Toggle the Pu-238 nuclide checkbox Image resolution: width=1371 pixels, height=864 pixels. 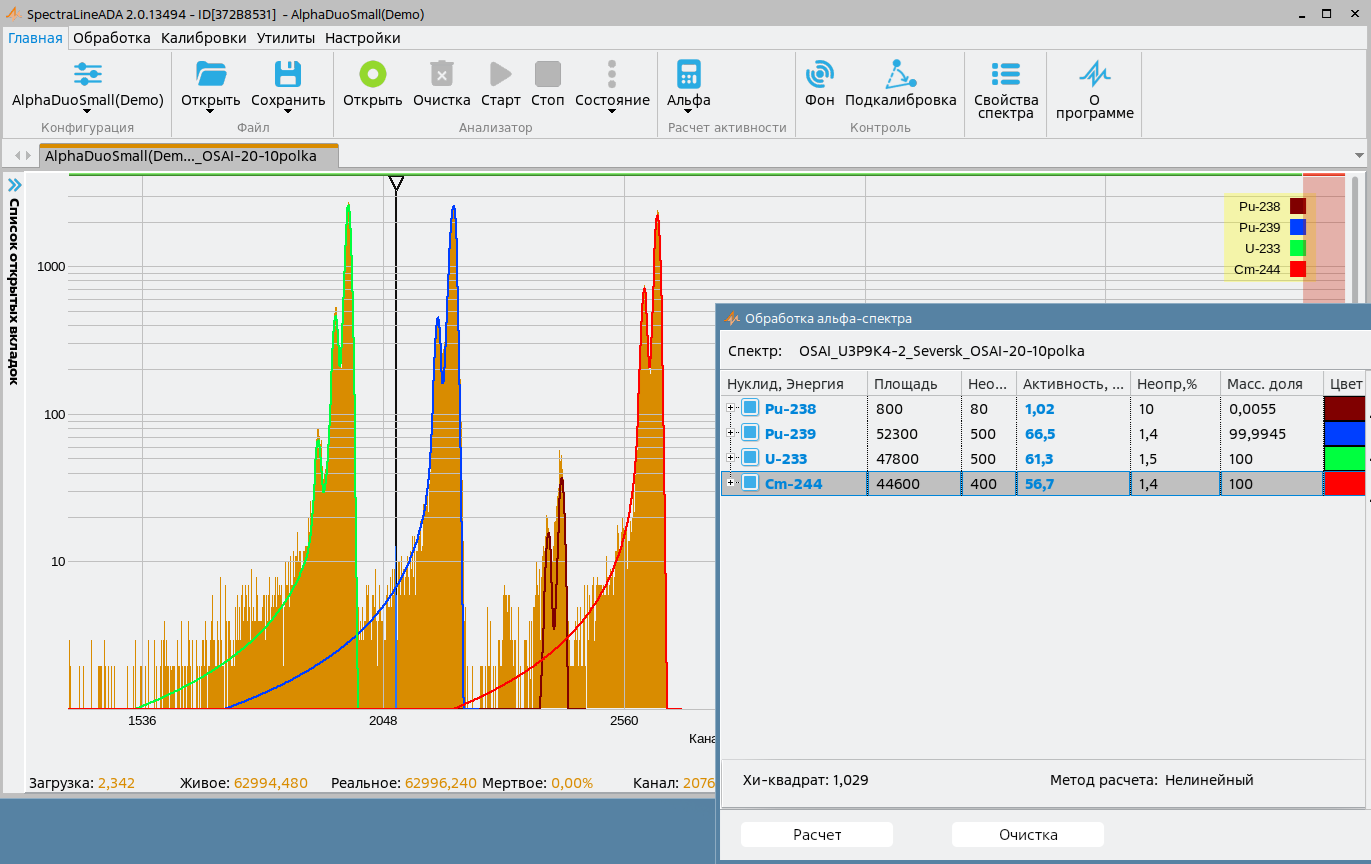[750, 408]
